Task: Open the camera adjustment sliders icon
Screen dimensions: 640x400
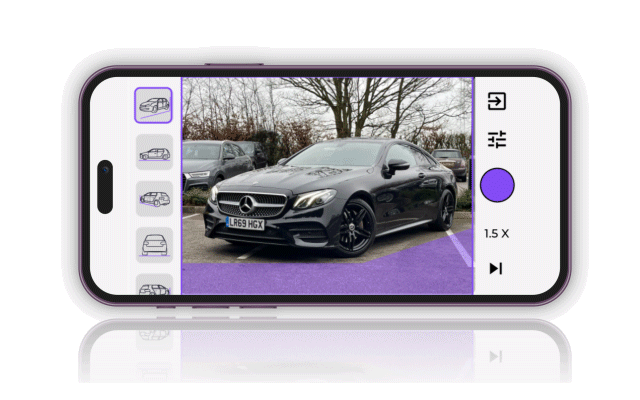Action: tap(497, 139)
